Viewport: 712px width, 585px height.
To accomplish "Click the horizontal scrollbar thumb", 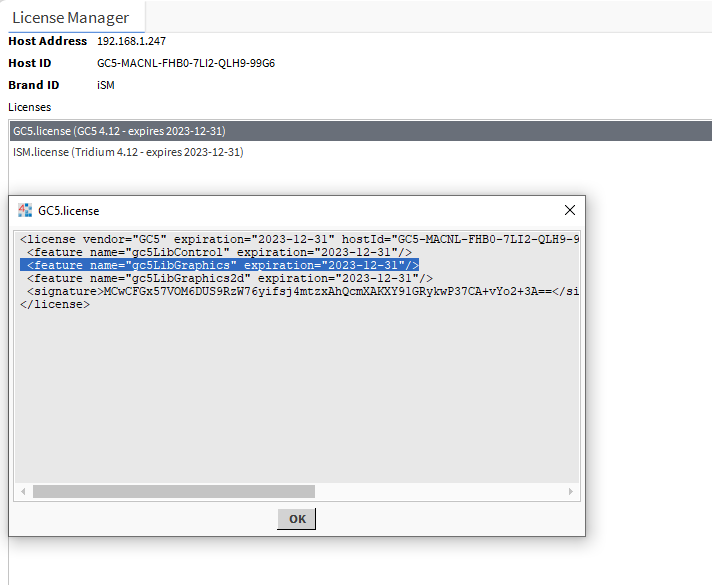I will point(173,492).
